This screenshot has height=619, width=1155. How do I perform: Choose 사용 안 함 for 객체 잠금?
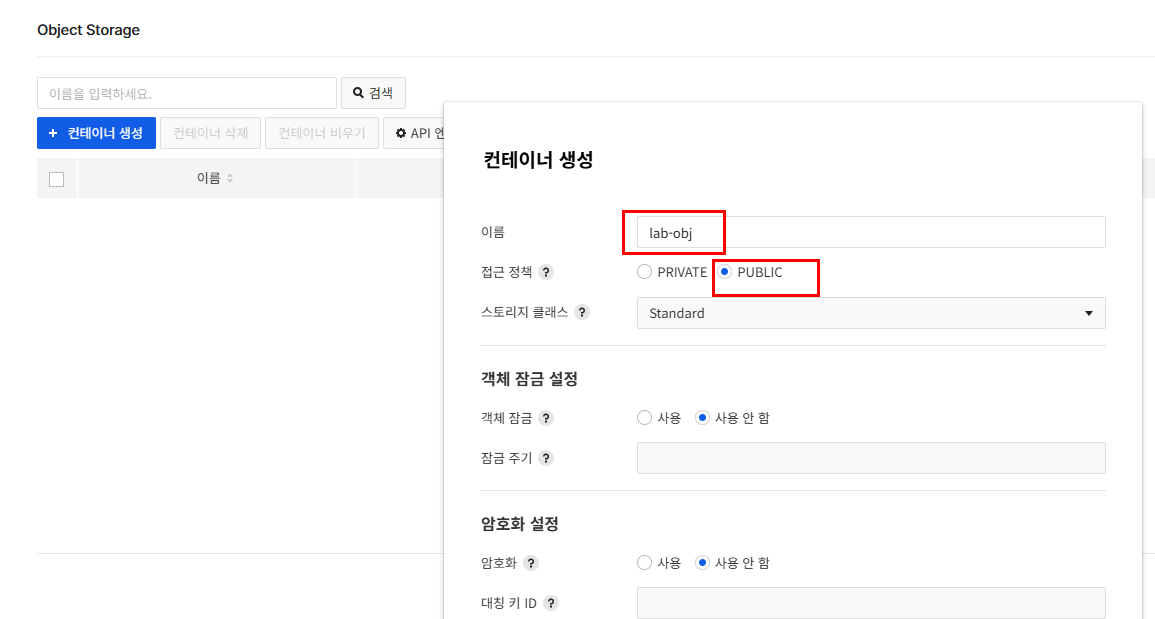coord(702,418)
